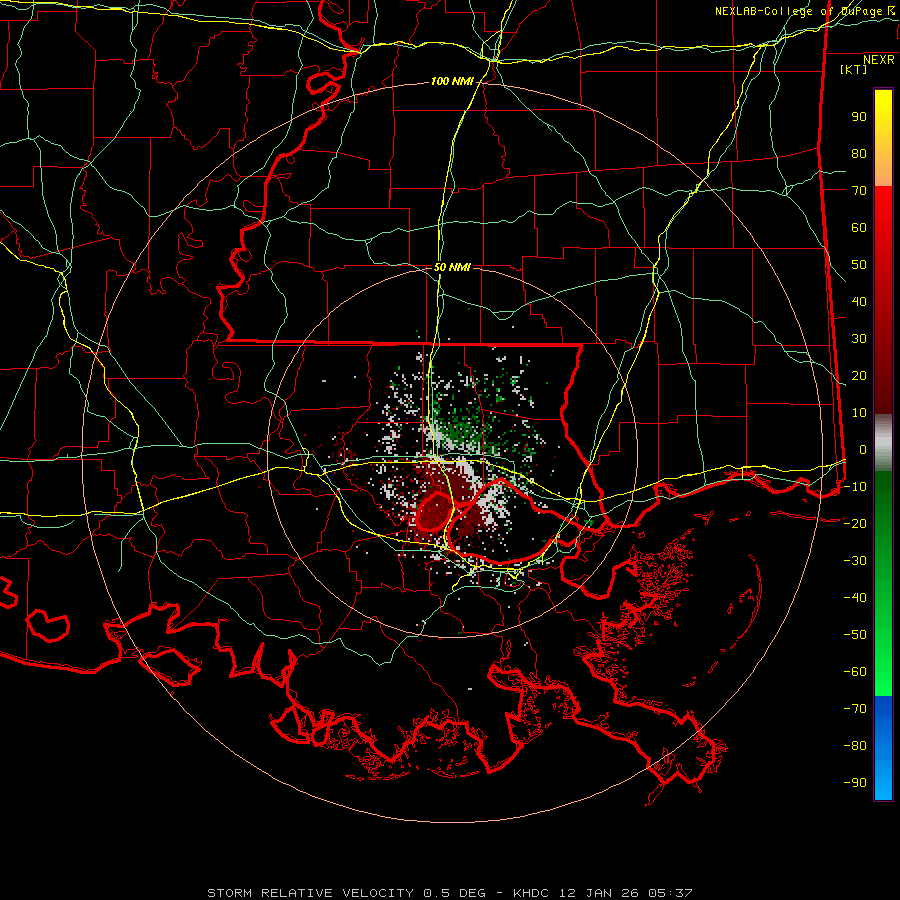Click the -10 value on the velocity scale

click(x=855, y=487)
